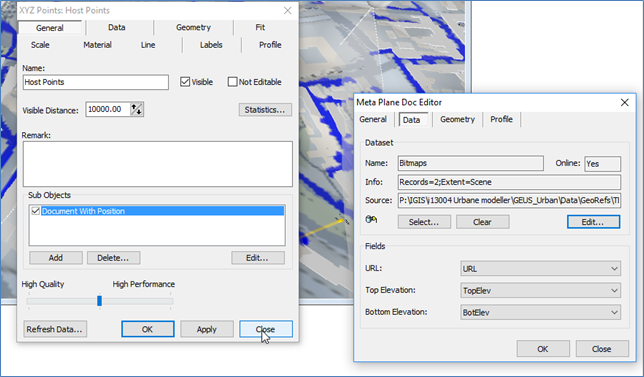Toggle the Visible checkbox
Image resolution: width=644 pixels, height=377 pixels.
(185, 82)
